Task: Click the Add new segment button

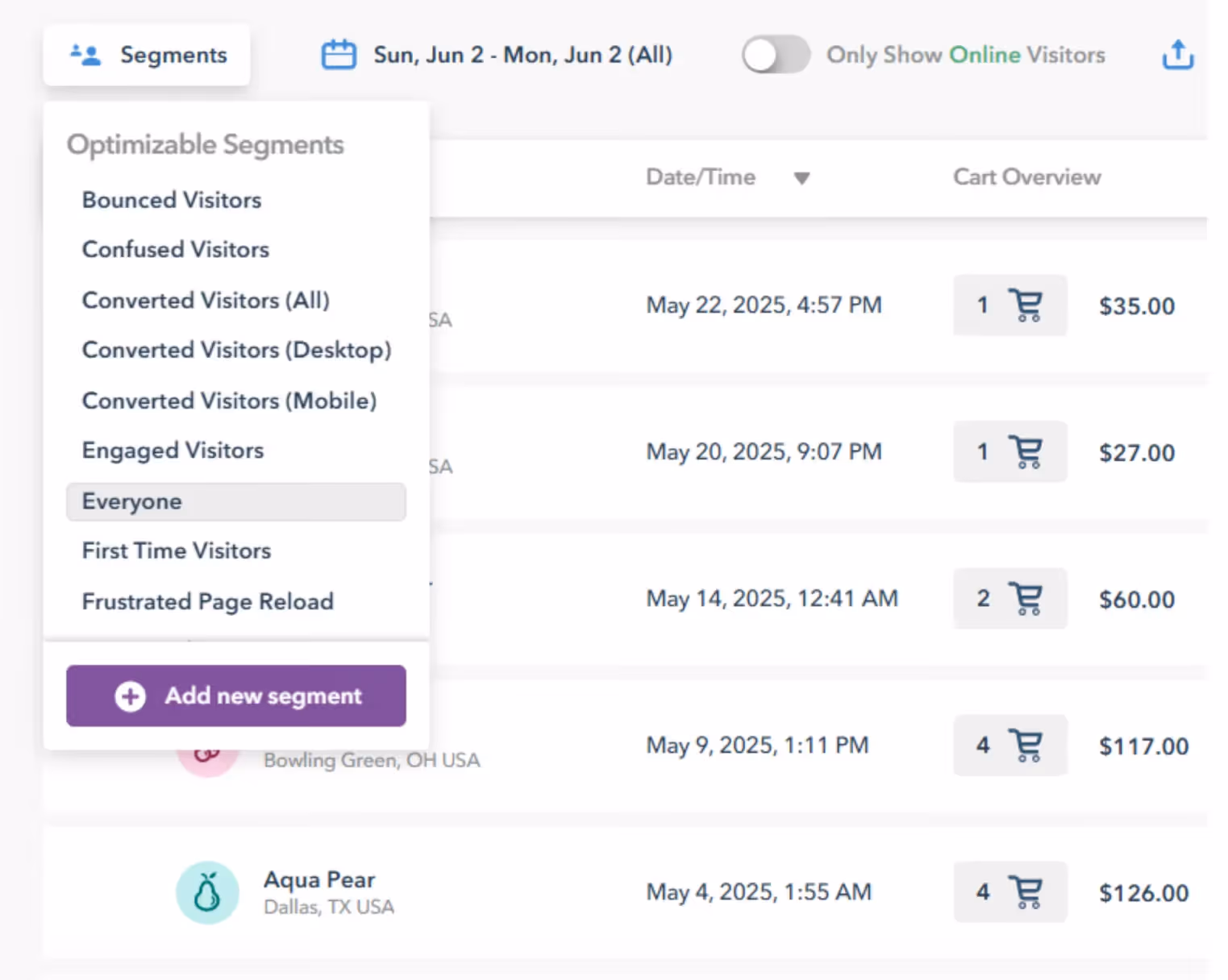Action: 235,696
